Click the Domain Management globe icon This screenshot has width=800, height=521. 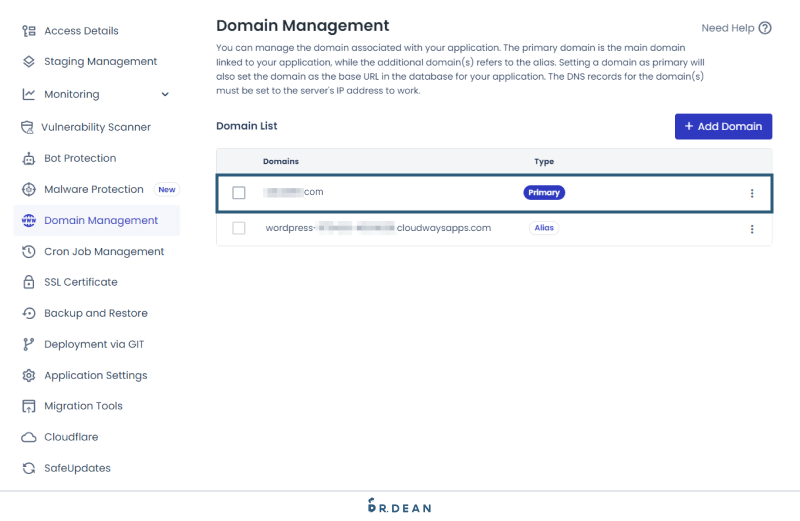[x=29, y=220]
